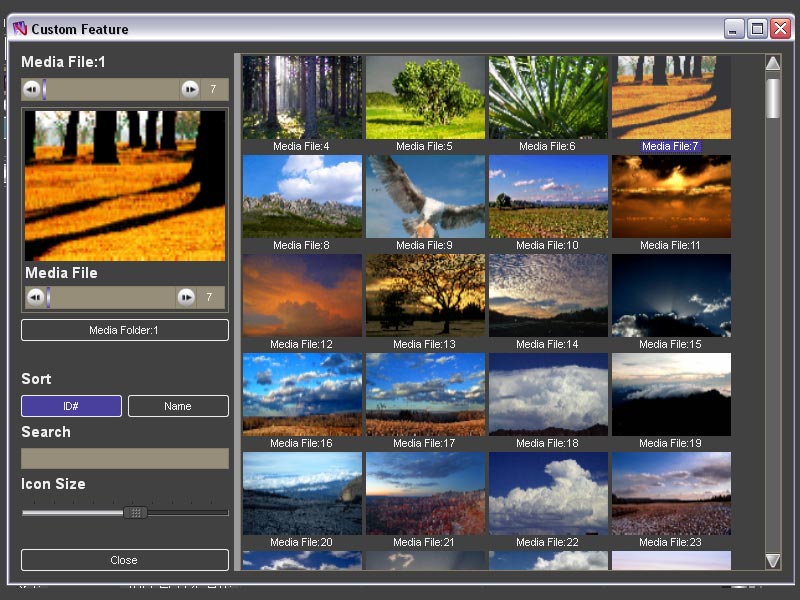Click into the Search field
Screen dimensions: 800x600
[x=125, y=458]
